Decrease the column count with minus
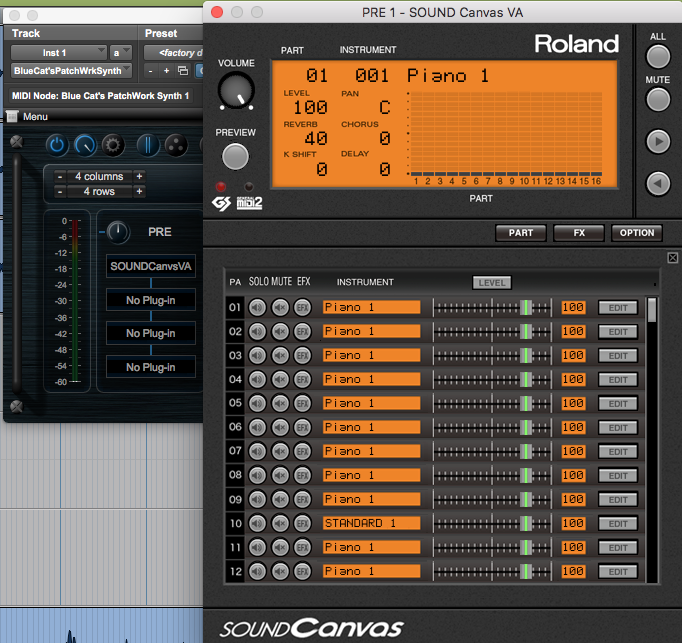The height and width of the screenshot is (643, 682). [x=60, y=176]
